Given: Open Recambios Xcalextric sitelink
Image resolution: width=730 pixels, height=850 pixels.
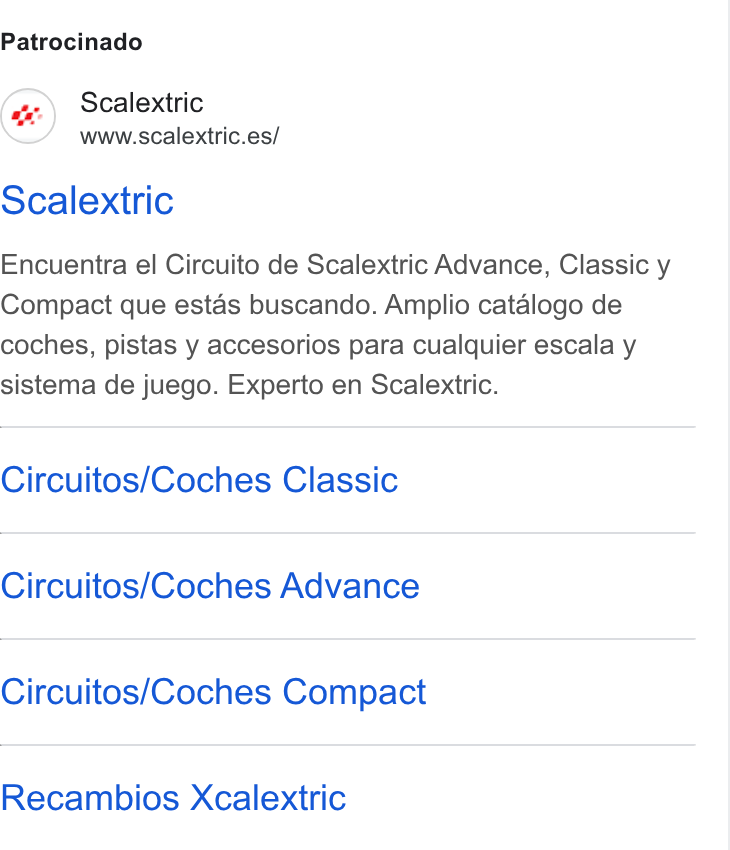Looking at the screenshot, I should 173,798.
